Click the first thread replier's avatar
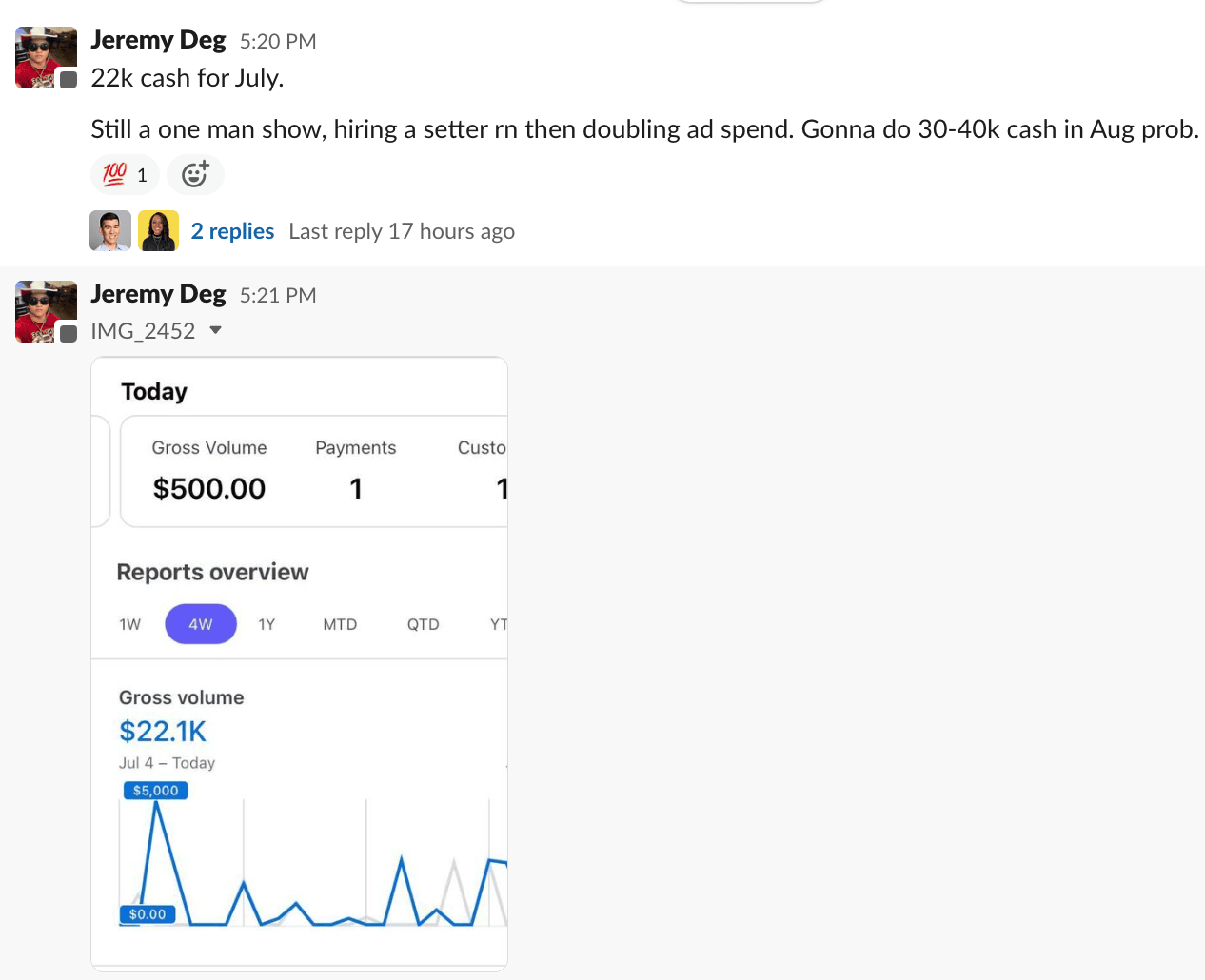This screenshot has width=1205, height=980. 110,231
